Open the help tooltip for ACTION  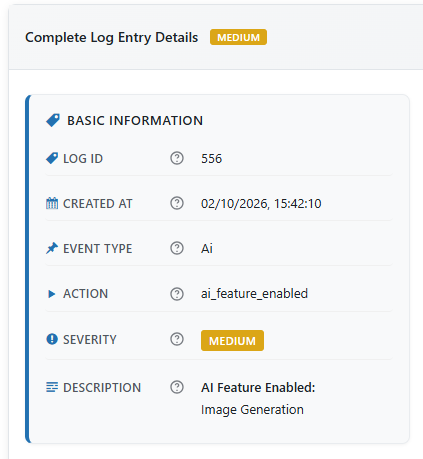(x=177, y=294)
